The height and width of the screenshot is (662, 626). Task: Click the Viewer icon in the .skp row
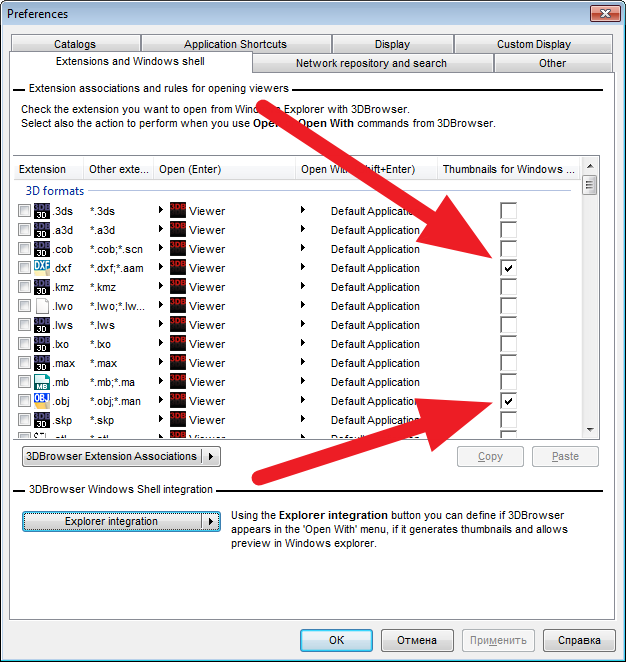[178, 419]
